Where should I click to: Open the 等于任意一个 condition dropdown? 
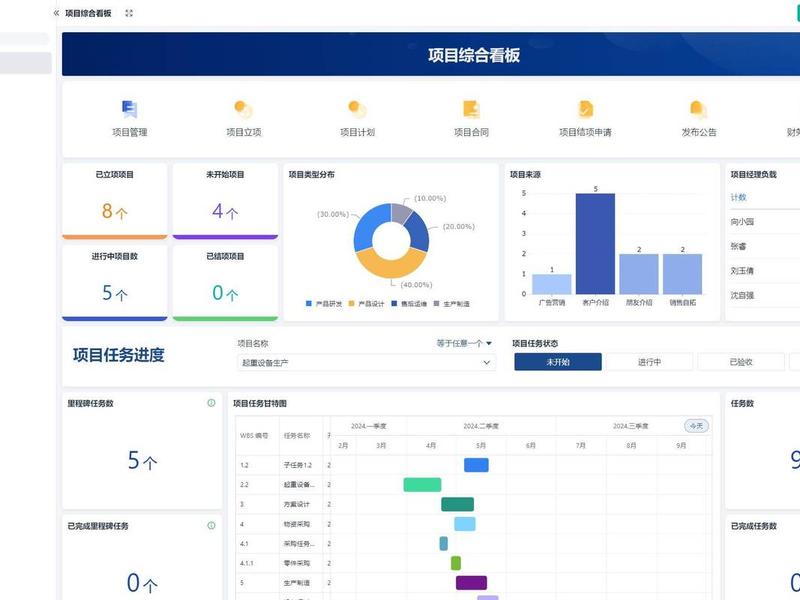[x=464, y=343]
